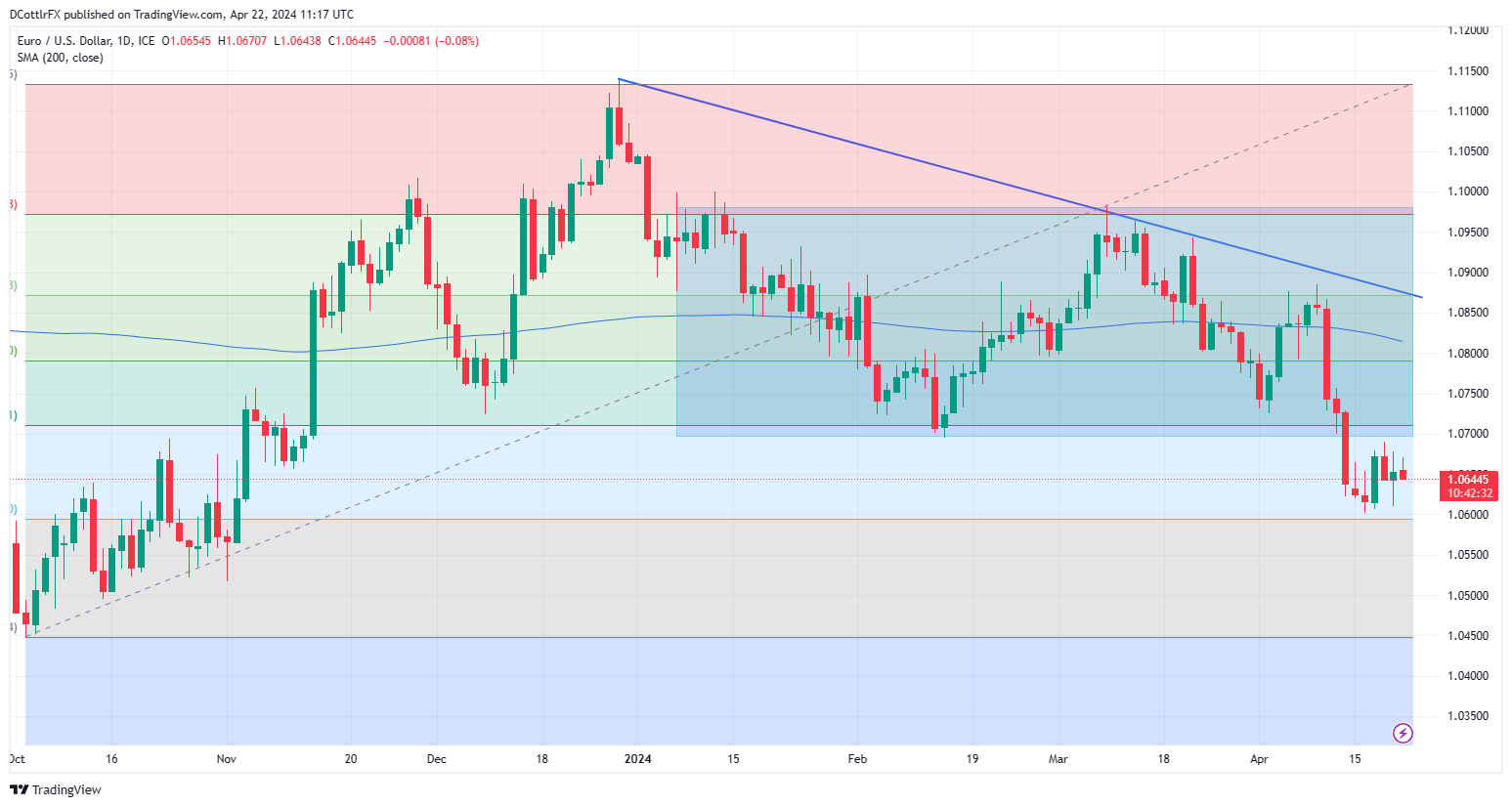Screen dimensions: 1512x807
Task: Click the '16' October date axis label
Action: pos(111,759)
